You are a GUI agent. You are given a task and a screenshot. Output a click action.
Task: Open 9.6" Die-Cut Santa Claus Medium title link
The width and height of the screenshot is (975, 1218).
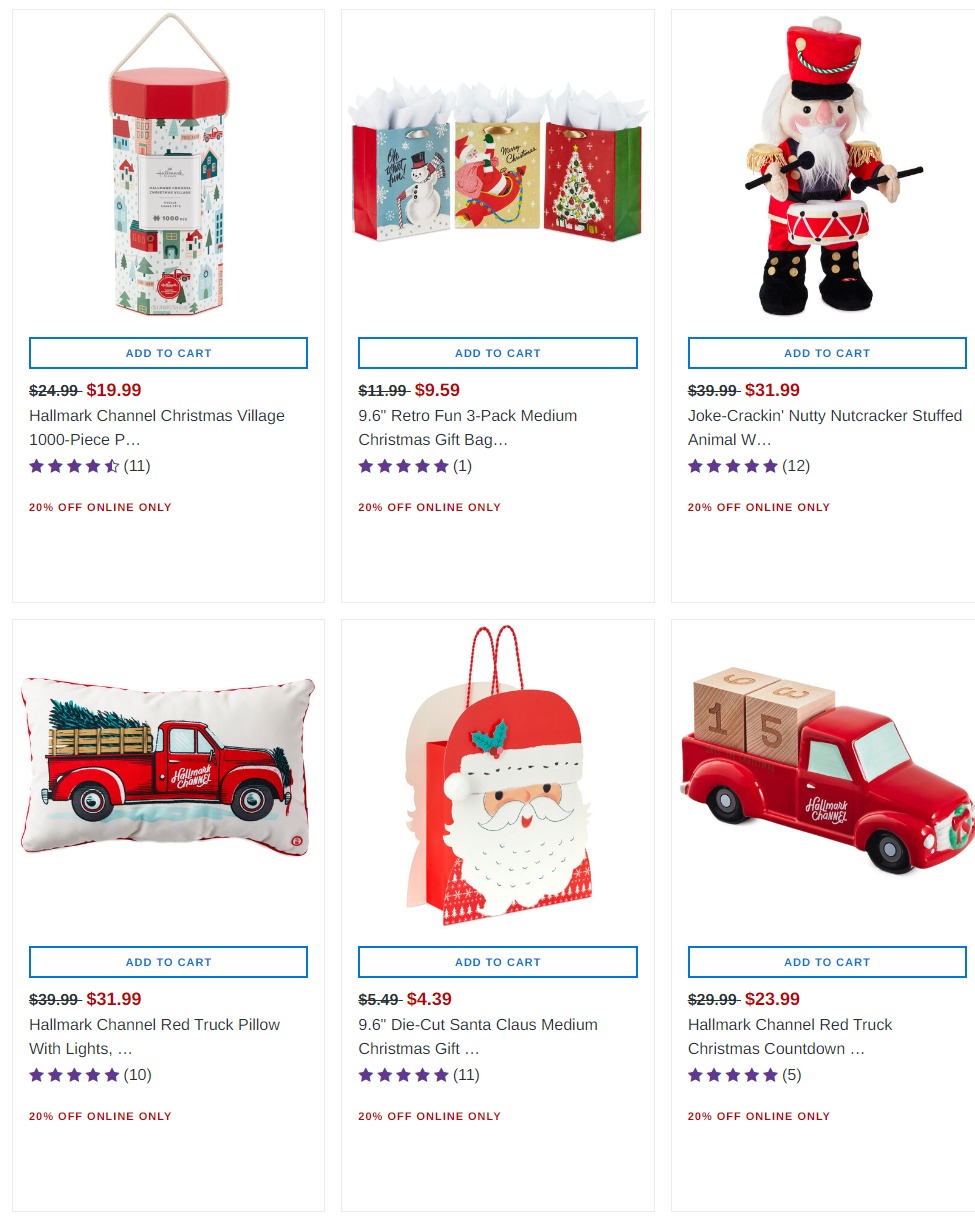pyautogui.click(x=478, y=1036)
